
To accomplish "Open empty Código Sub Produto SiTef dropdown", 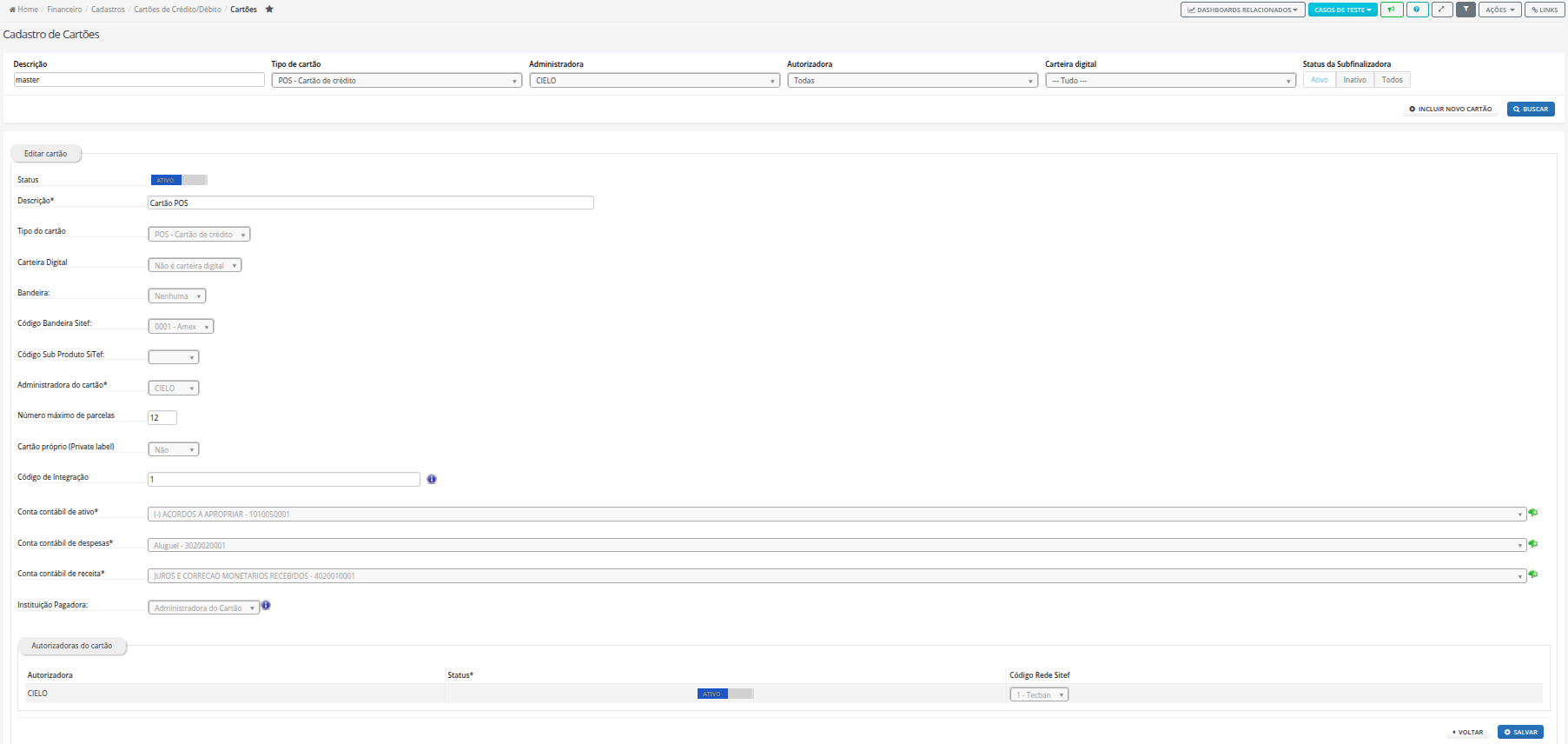I will coord(174,357).
